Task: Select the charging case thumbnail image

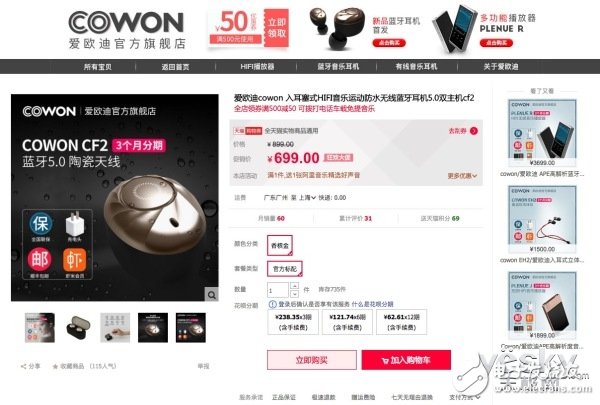Action: 78,328
